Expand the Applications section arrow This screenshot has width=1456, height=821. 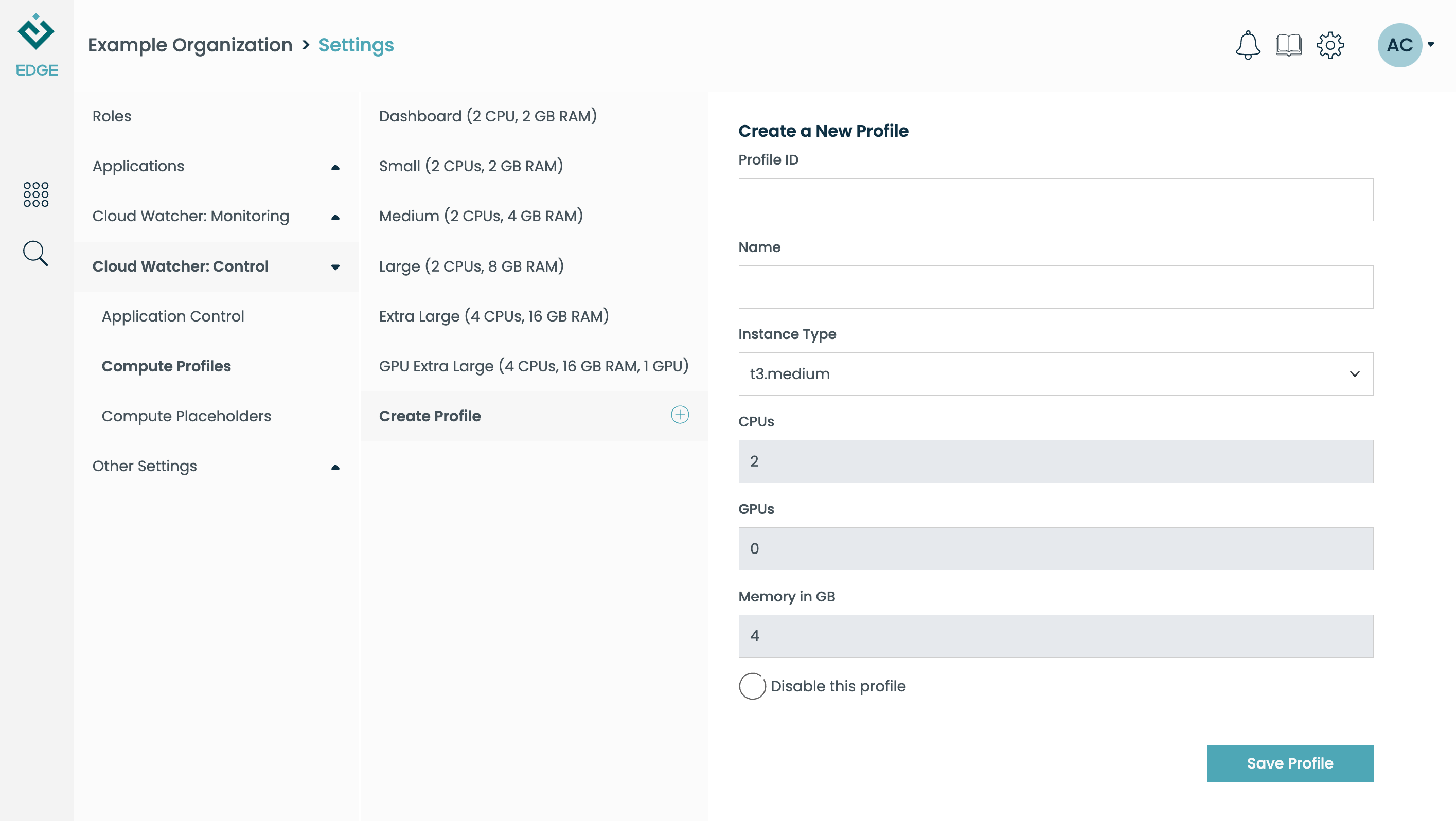(x=335, y=167)
